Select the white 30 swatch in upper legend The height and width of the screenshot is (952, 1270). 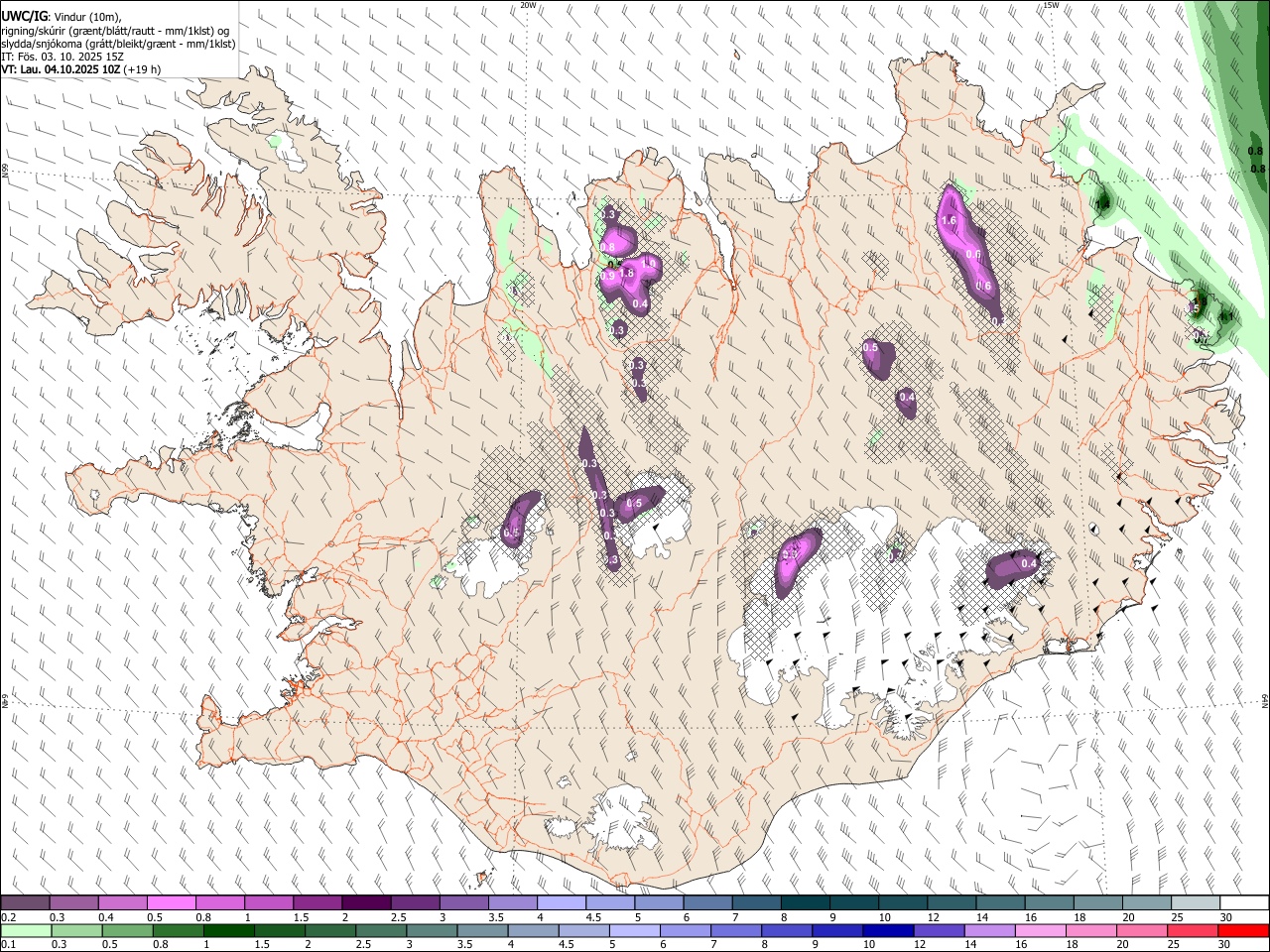pos(1244,903)
